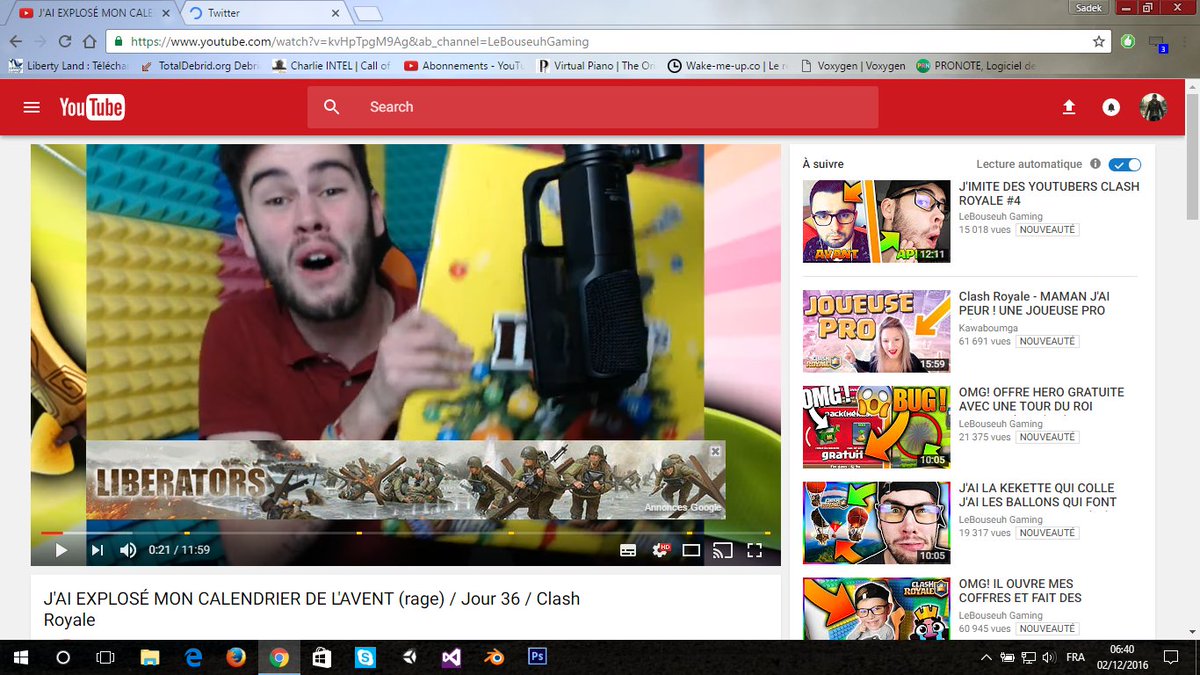This screenshot has width=1200, height=675.
Task: Skip to the next video
Action: [97, 550]
